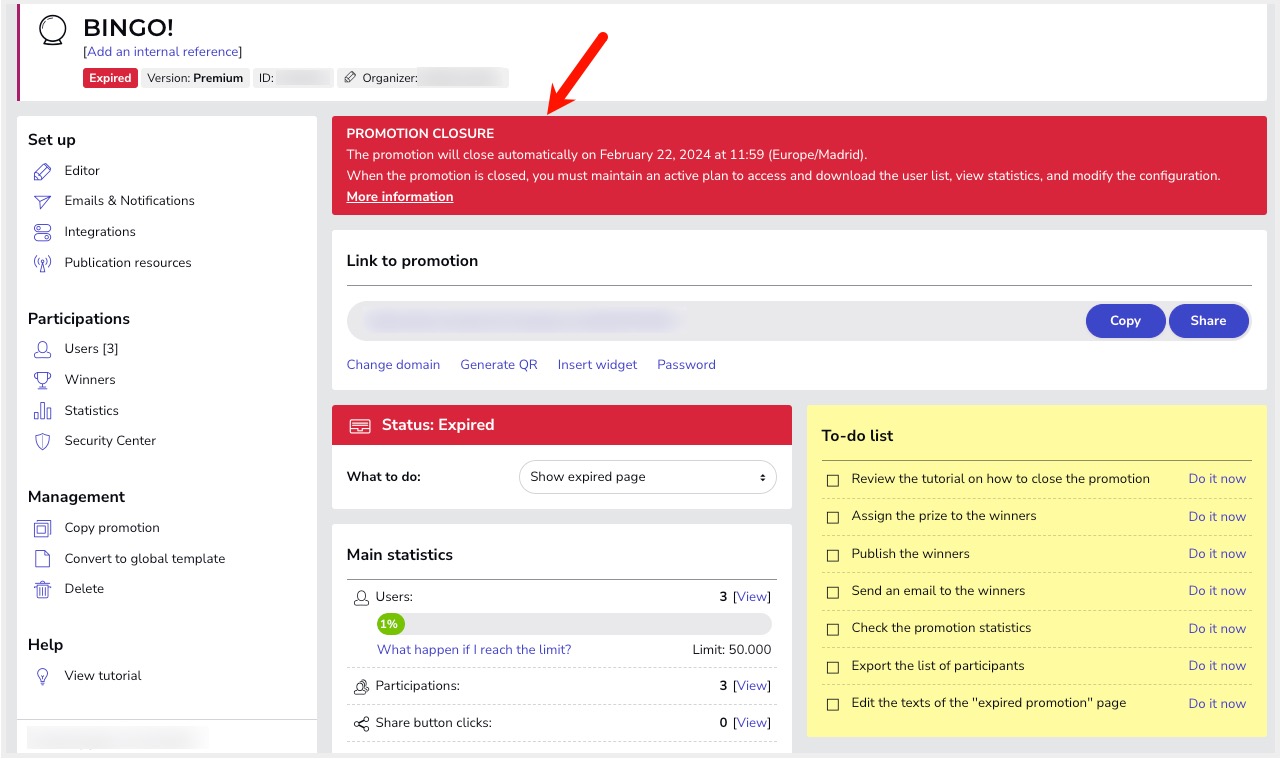Open the Generate QR link
This screenshot has width=1280, height=759.
498,365
